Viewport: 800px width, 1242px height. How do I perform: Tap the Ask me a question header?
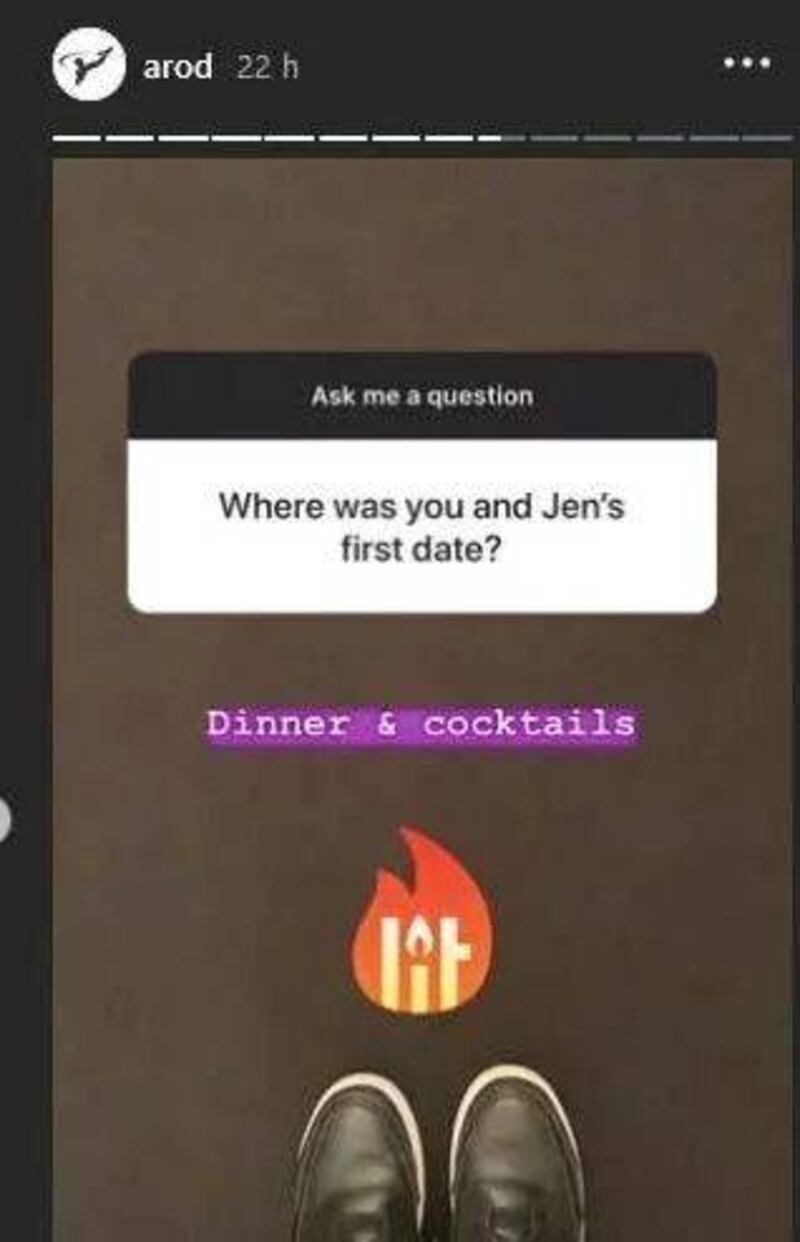[422, 395]
